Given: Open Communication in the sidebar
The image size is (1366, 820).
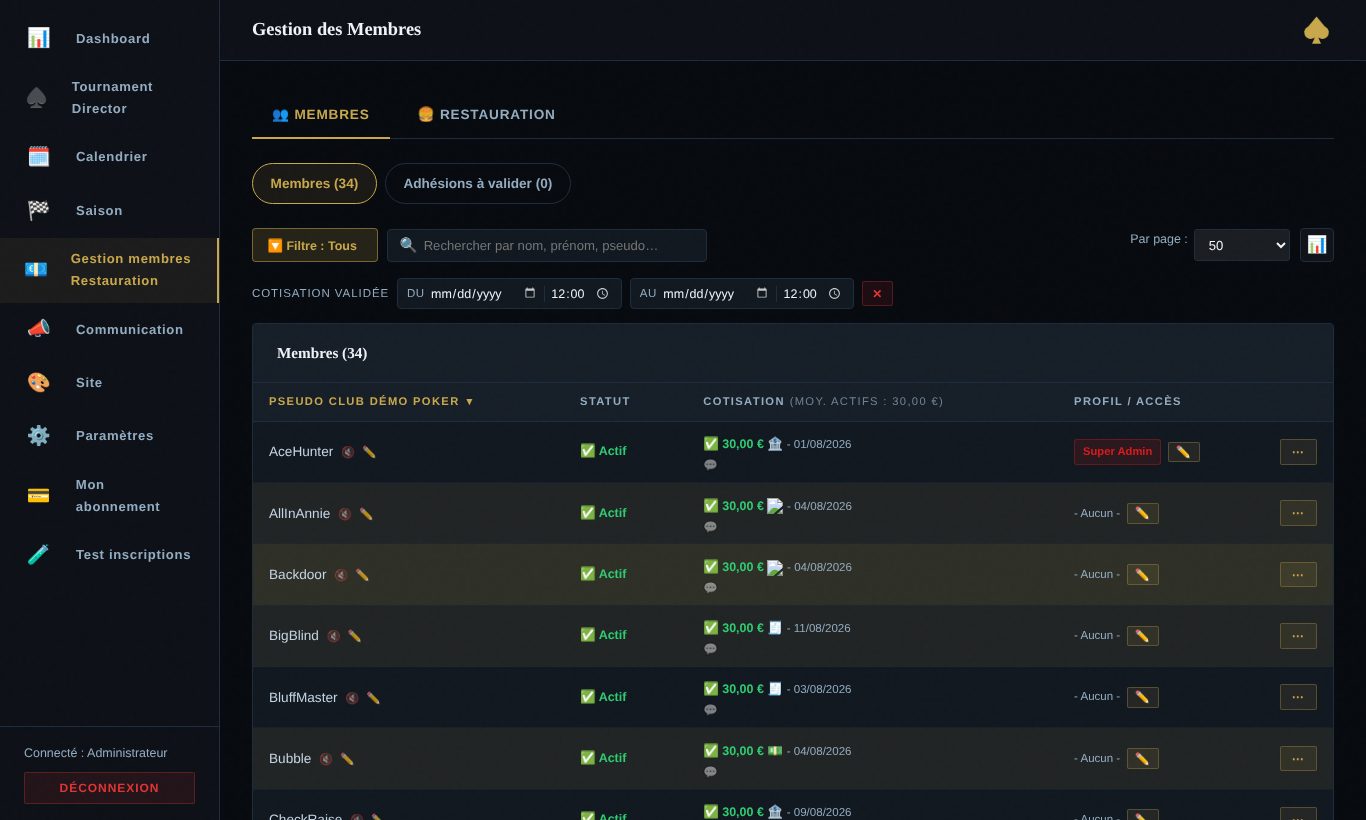Looking at the screenshot, I should pyautogui.click(x=110, y=329).
